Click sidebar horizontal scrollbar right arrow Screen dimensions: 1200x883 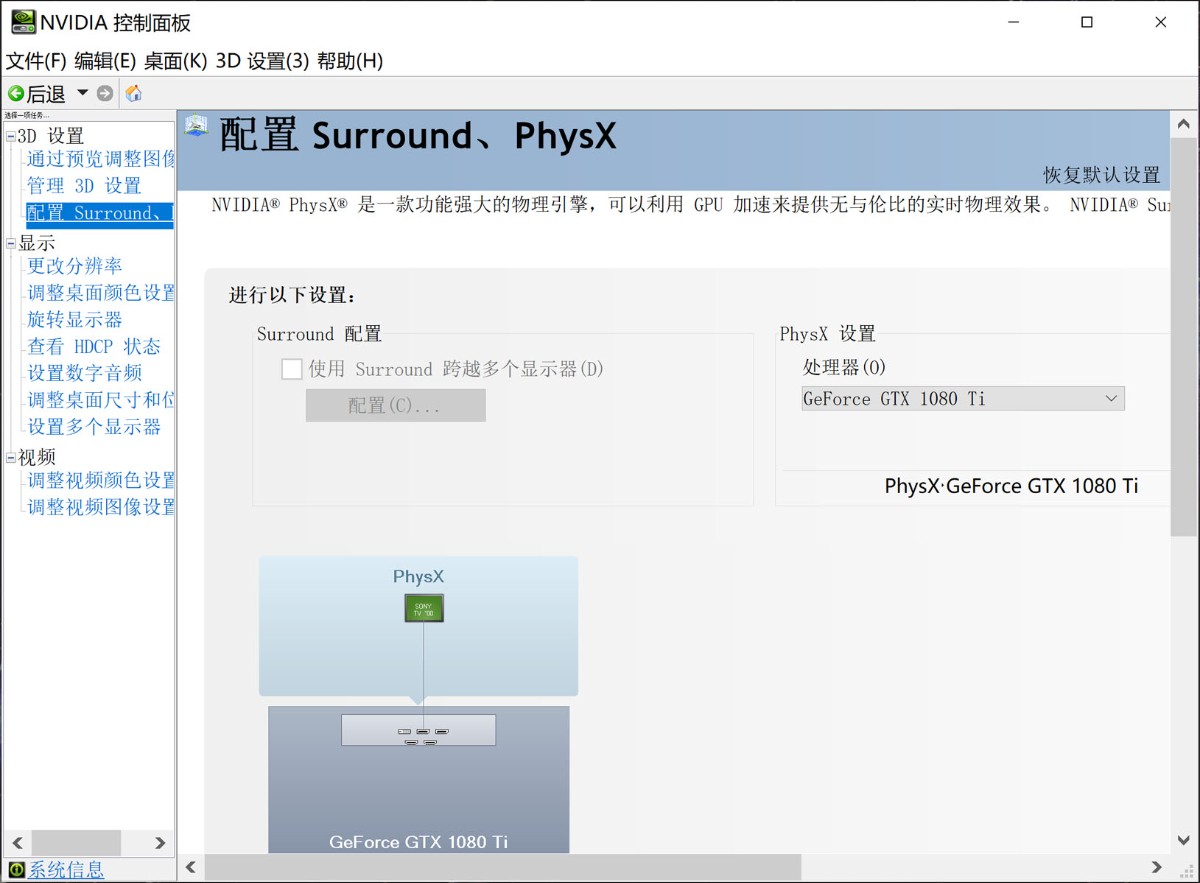(160, 843)
